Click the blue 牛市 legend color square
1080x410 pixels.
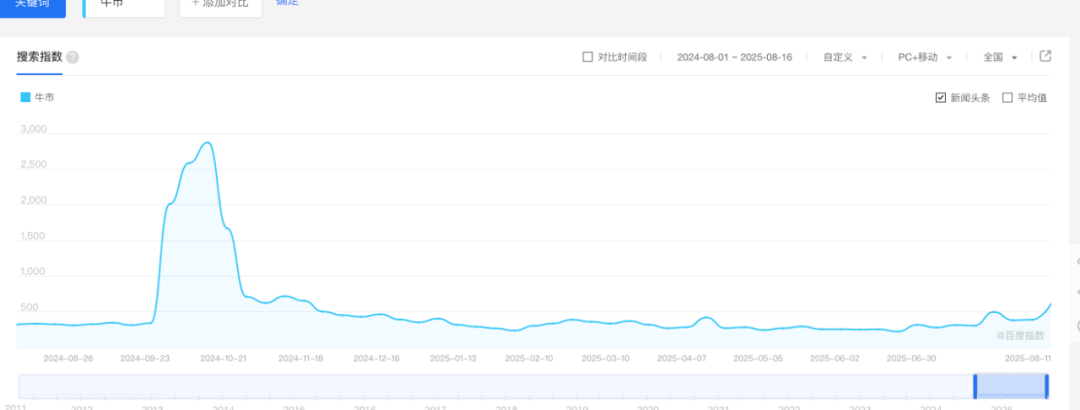(x=25, y=98)
